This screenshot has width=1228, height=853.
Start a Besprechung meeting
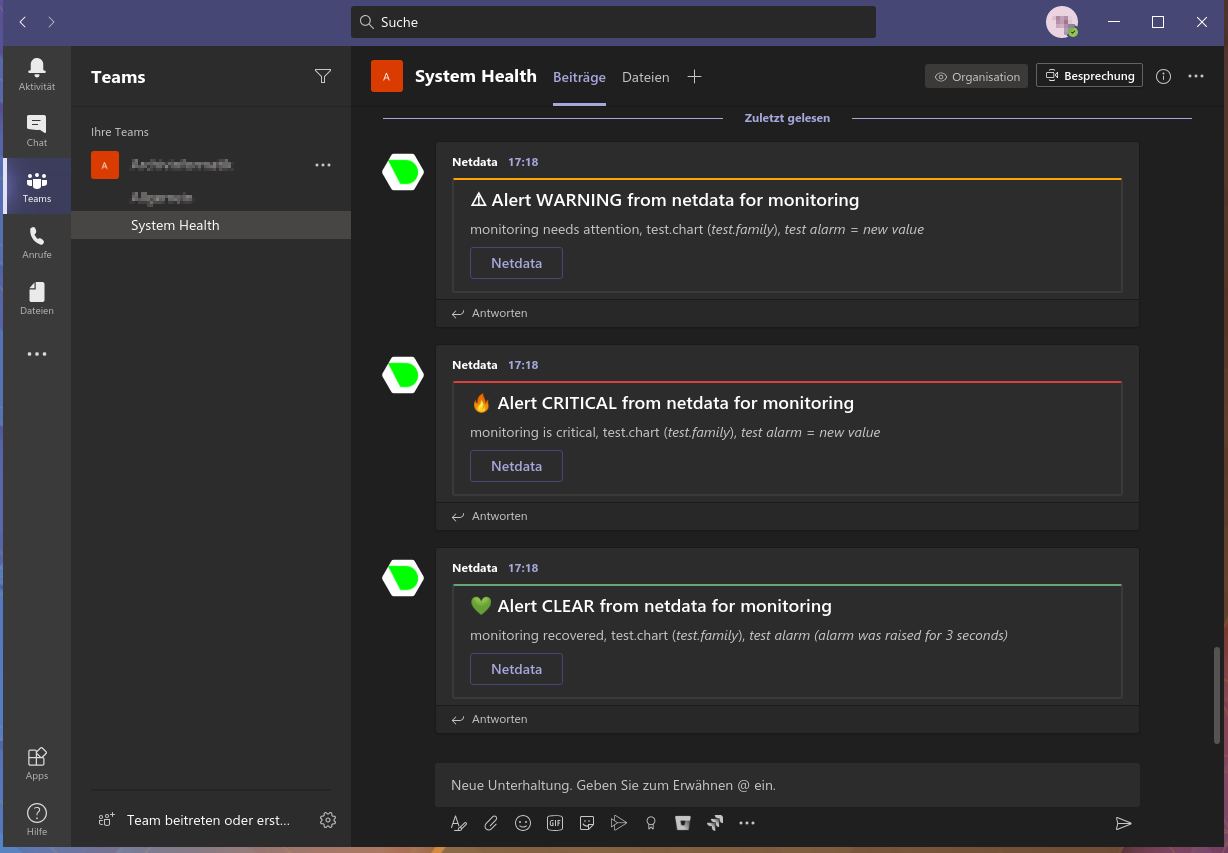click(1090, 76)
